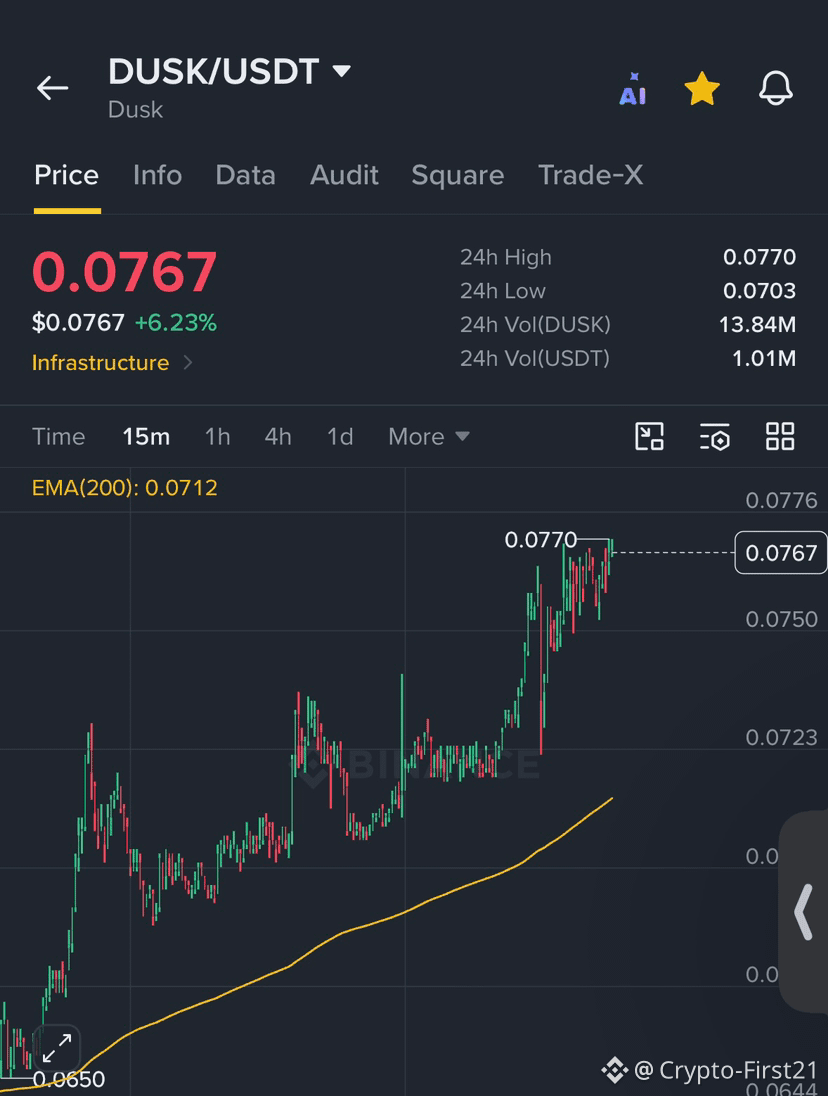Tap the 0.0650 low marker on chart
This screenshot has width=828, height=1096.
point(68,1079)
